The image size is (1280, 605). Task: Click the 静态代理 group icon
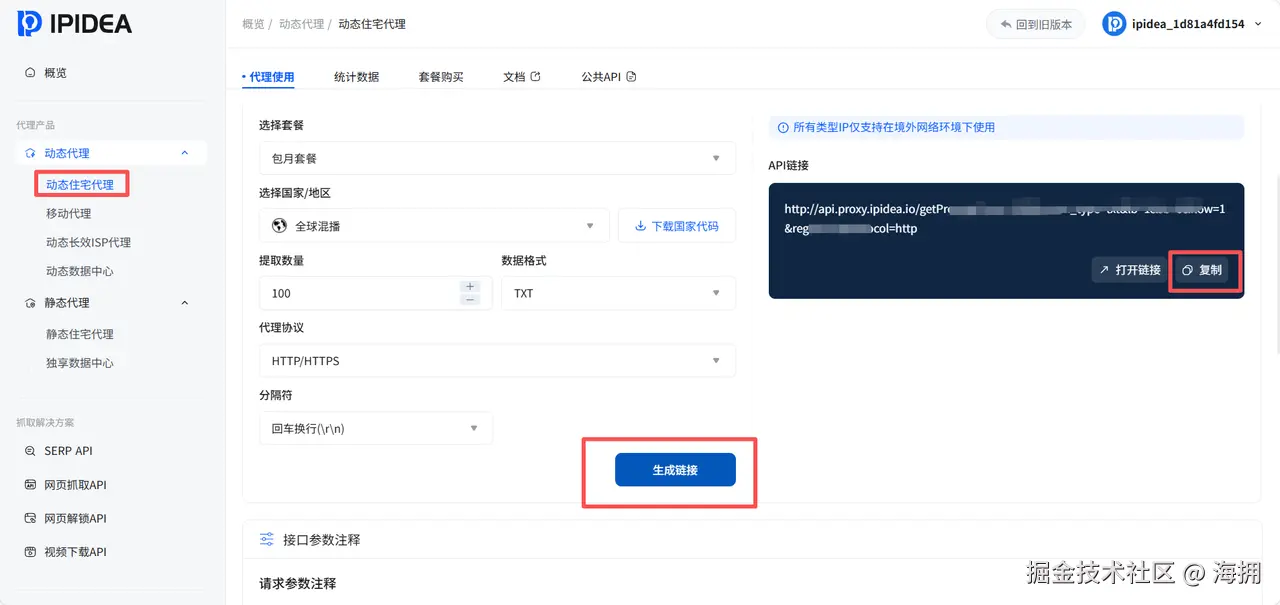[30, 302]
